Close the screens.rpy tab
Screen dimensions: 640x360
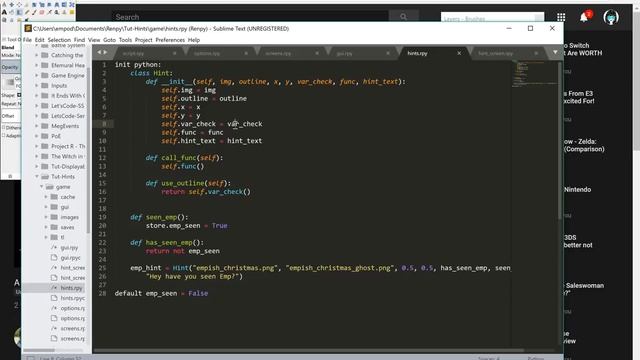[317, 53]
